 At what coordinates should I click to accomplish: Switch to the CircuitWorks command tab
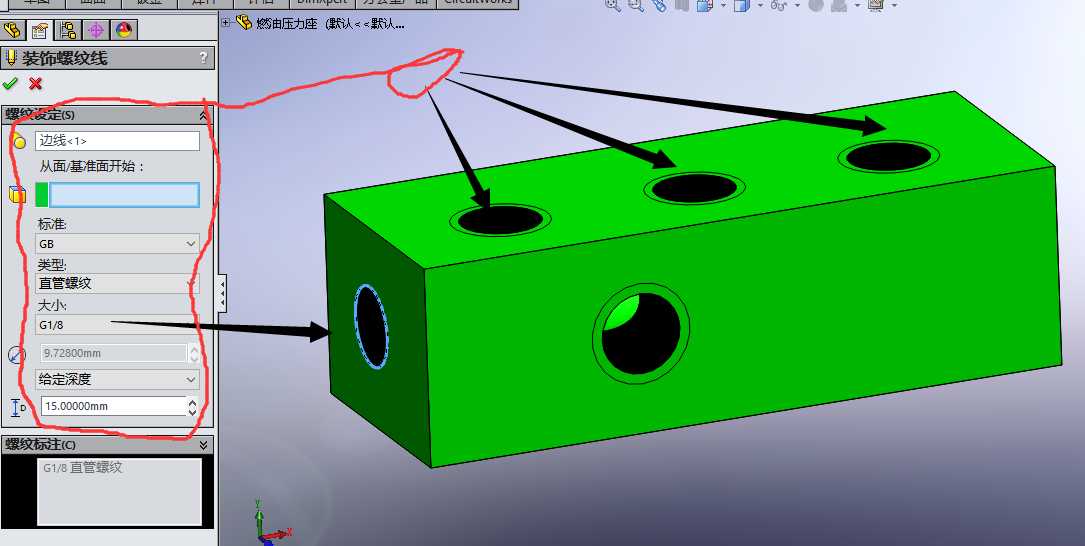pyautogui.click(x=478, y=3)
